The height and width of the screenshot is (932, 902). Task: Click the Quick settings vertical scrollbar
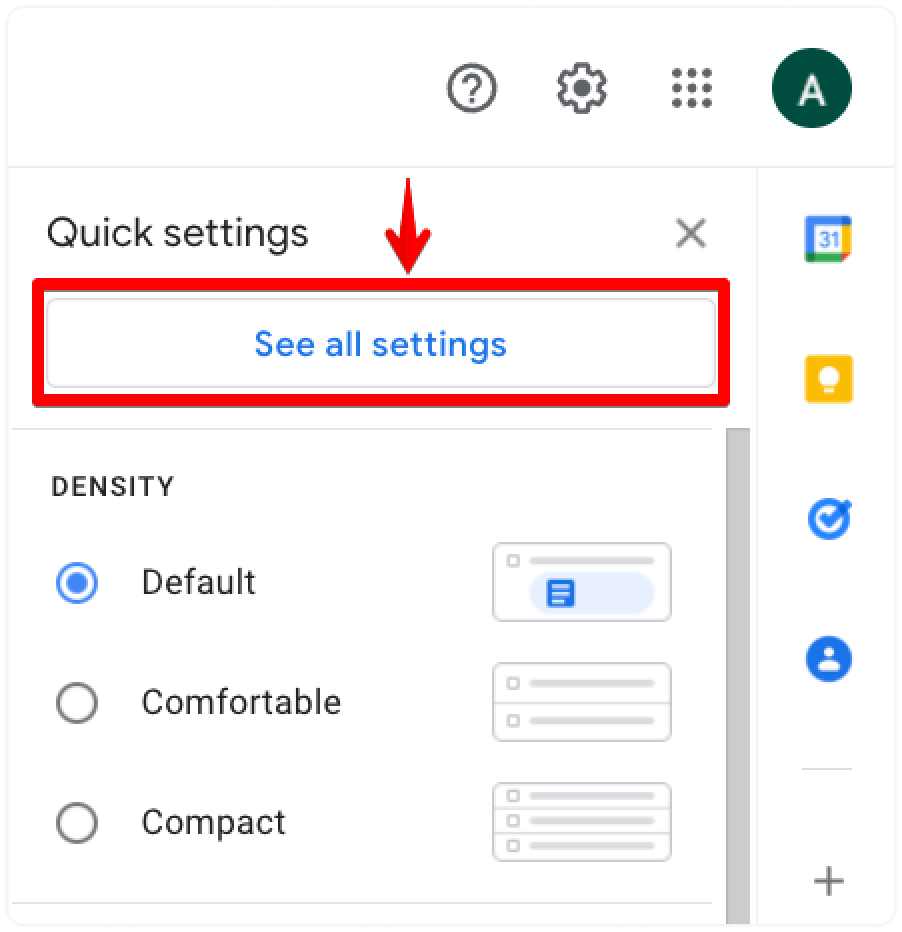738,676
